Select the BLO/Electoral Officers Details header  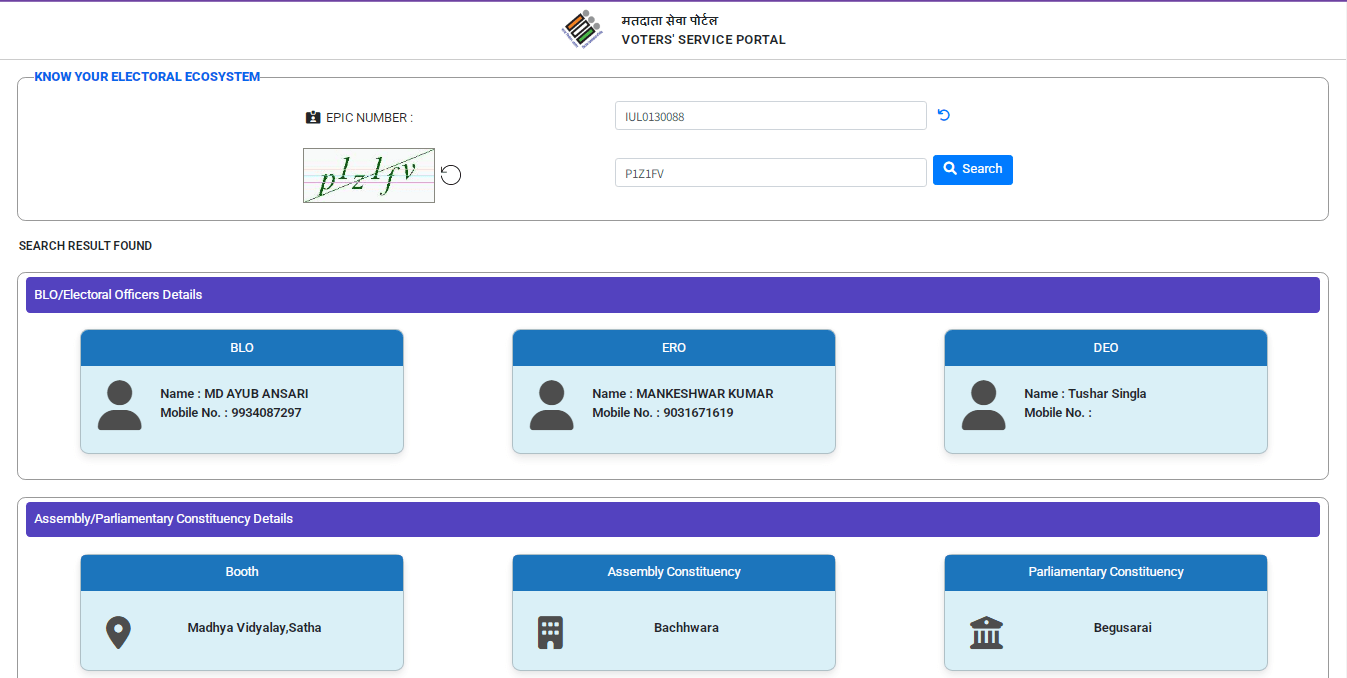672,295
